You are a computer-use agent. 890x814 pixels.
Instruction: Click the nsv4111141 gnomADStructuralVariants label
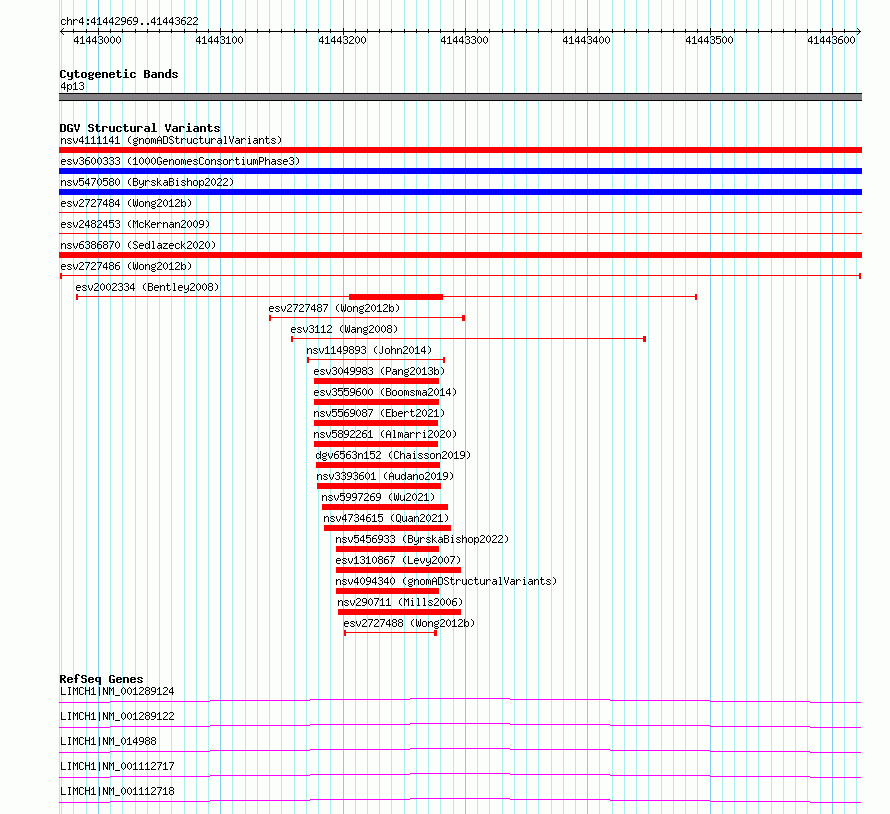click(x=171, y=140)
